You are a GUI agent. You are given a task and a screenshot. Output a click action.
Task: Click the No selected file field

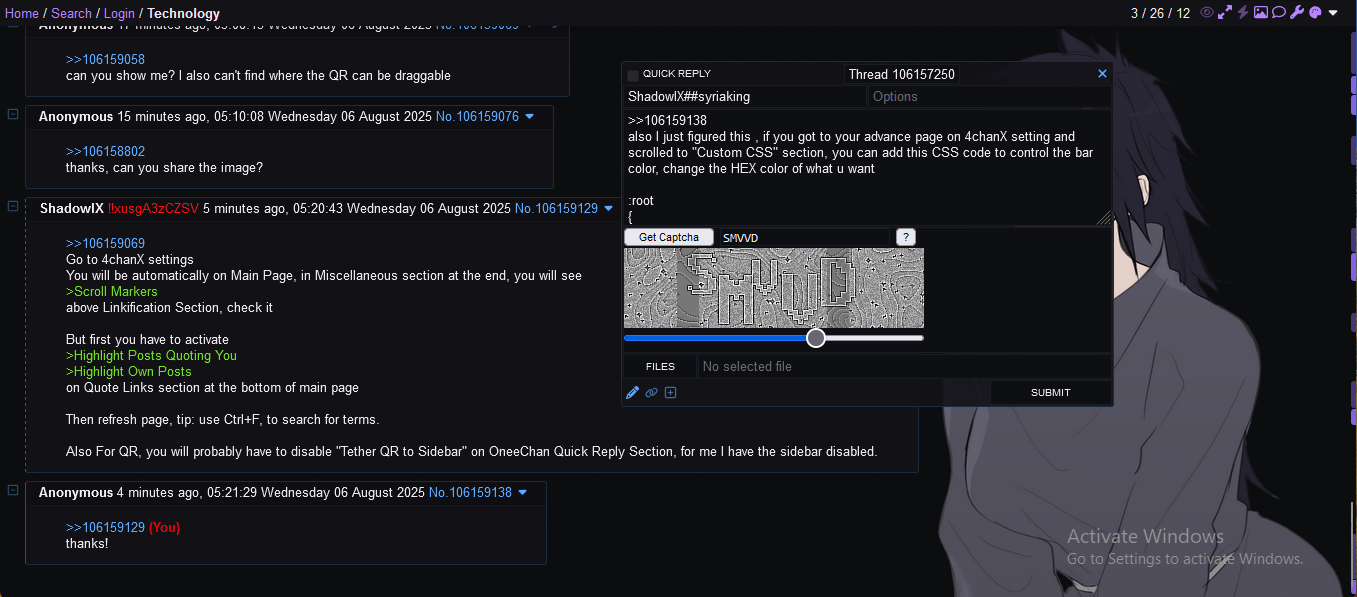pyautogui.click(x=904, y=367)
